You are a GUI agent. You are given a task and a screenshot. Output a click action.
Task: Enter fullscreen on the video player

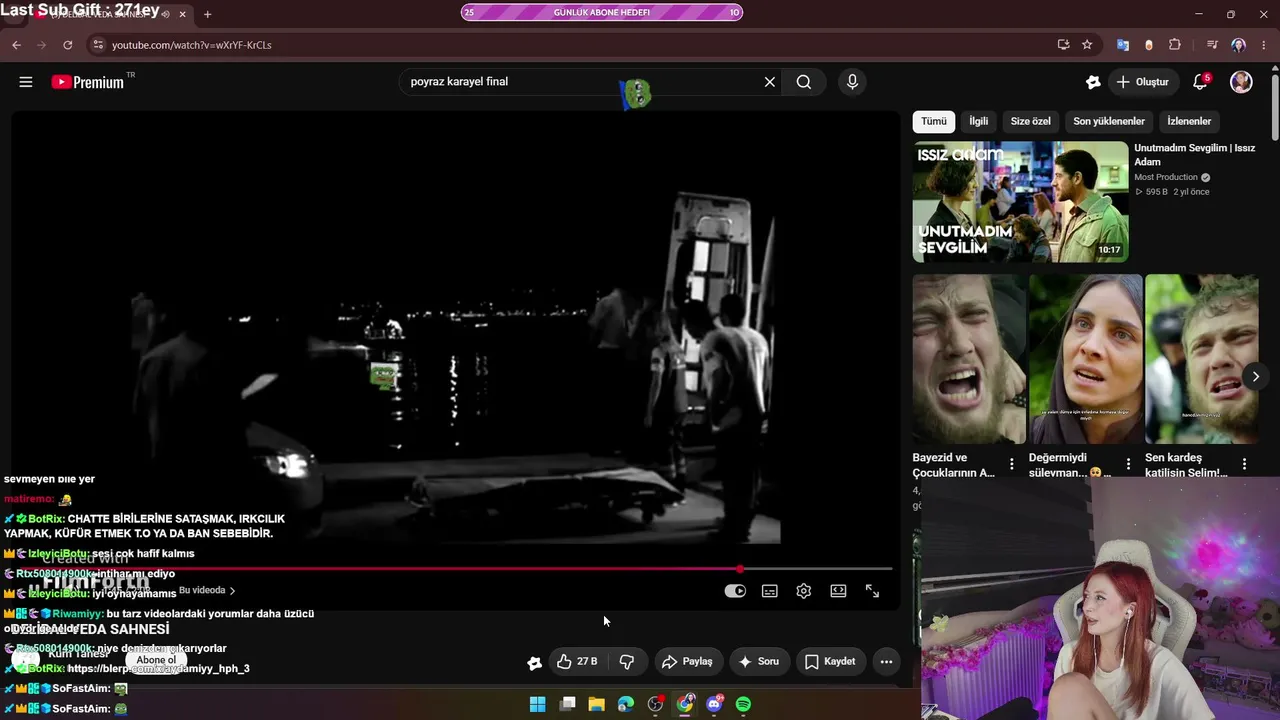click(872, 591)
